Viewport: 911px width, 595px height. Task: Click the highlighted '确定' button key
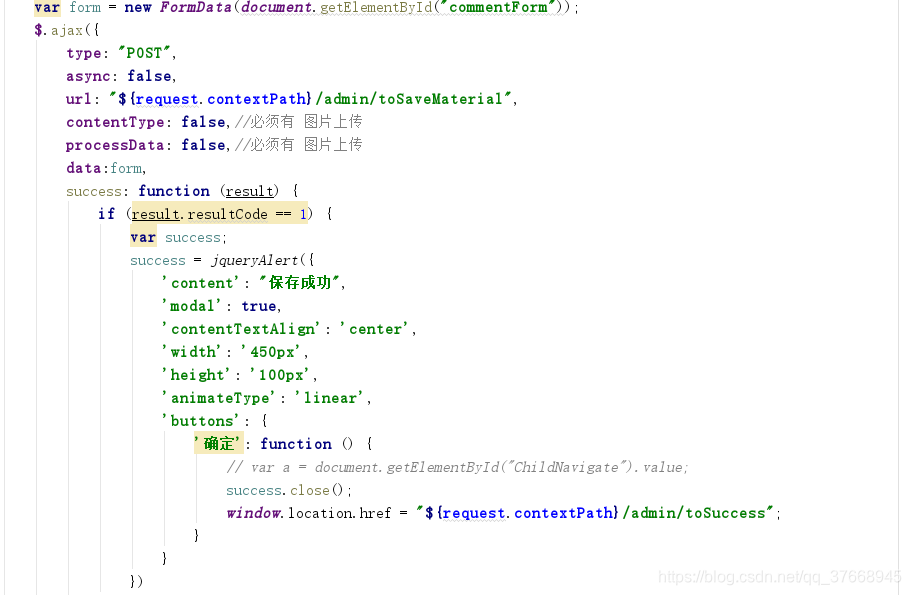coord(218,444)
